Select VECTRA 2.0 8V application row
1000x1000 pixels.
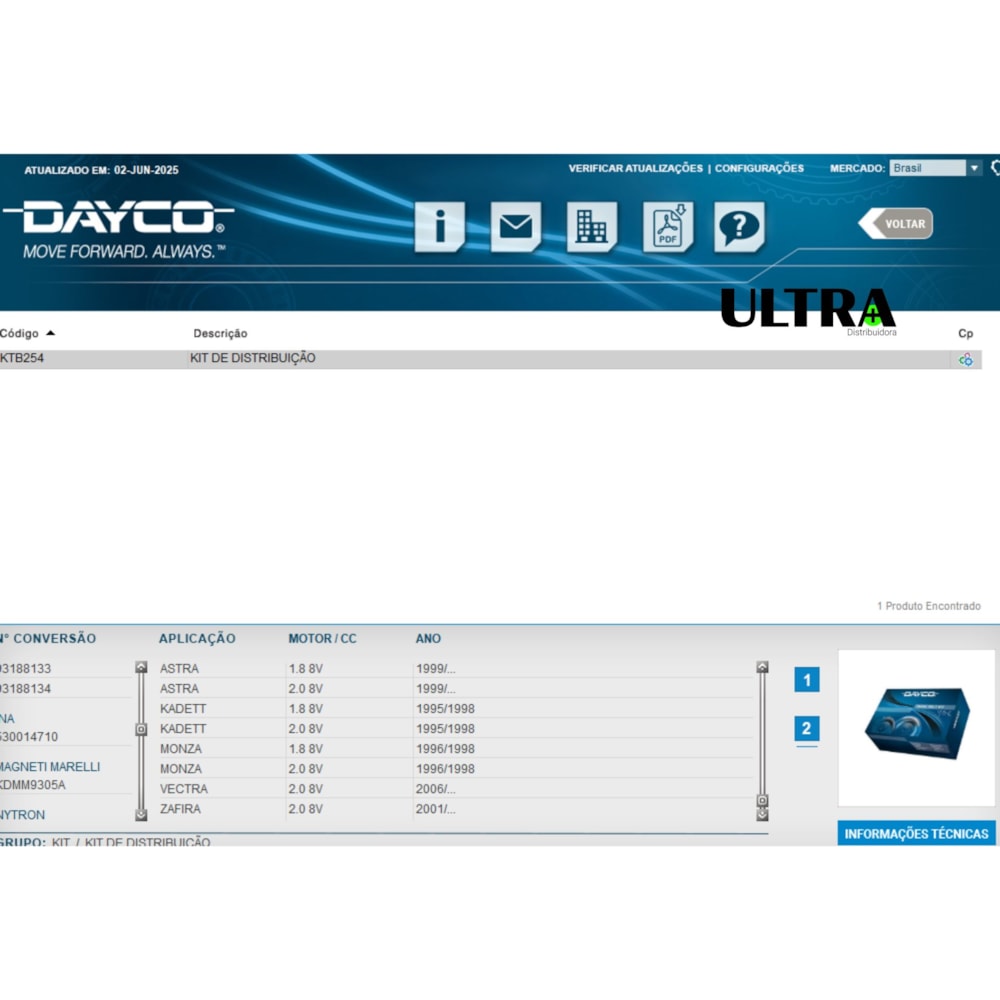tap(456, 789)
